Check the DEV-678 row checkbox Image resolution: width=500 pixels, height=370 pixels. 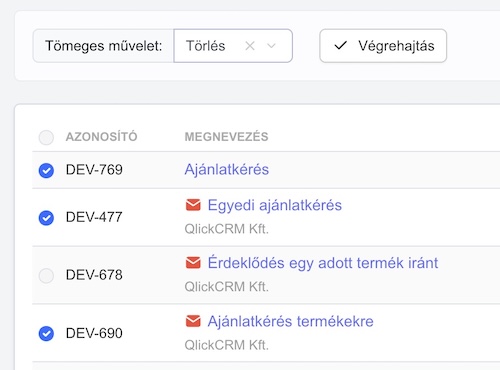click(x=46, y=276)
